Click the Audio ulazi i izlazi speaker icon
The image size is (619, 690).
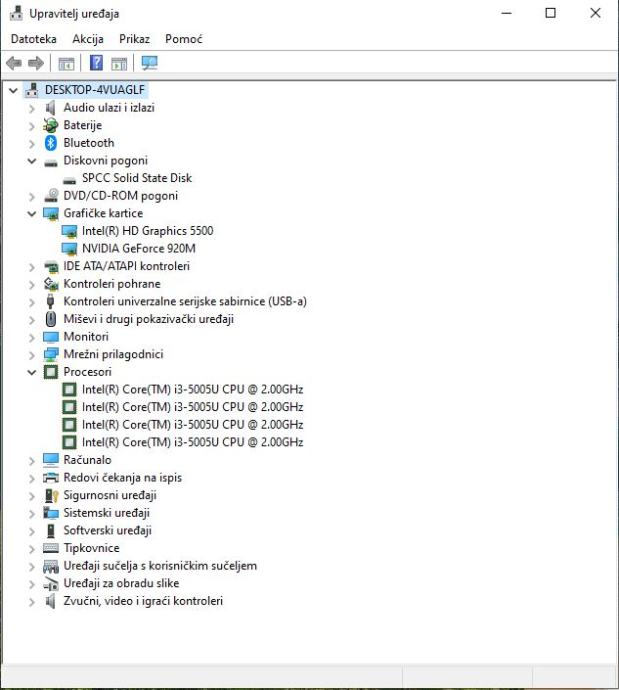tap(51, 107)
